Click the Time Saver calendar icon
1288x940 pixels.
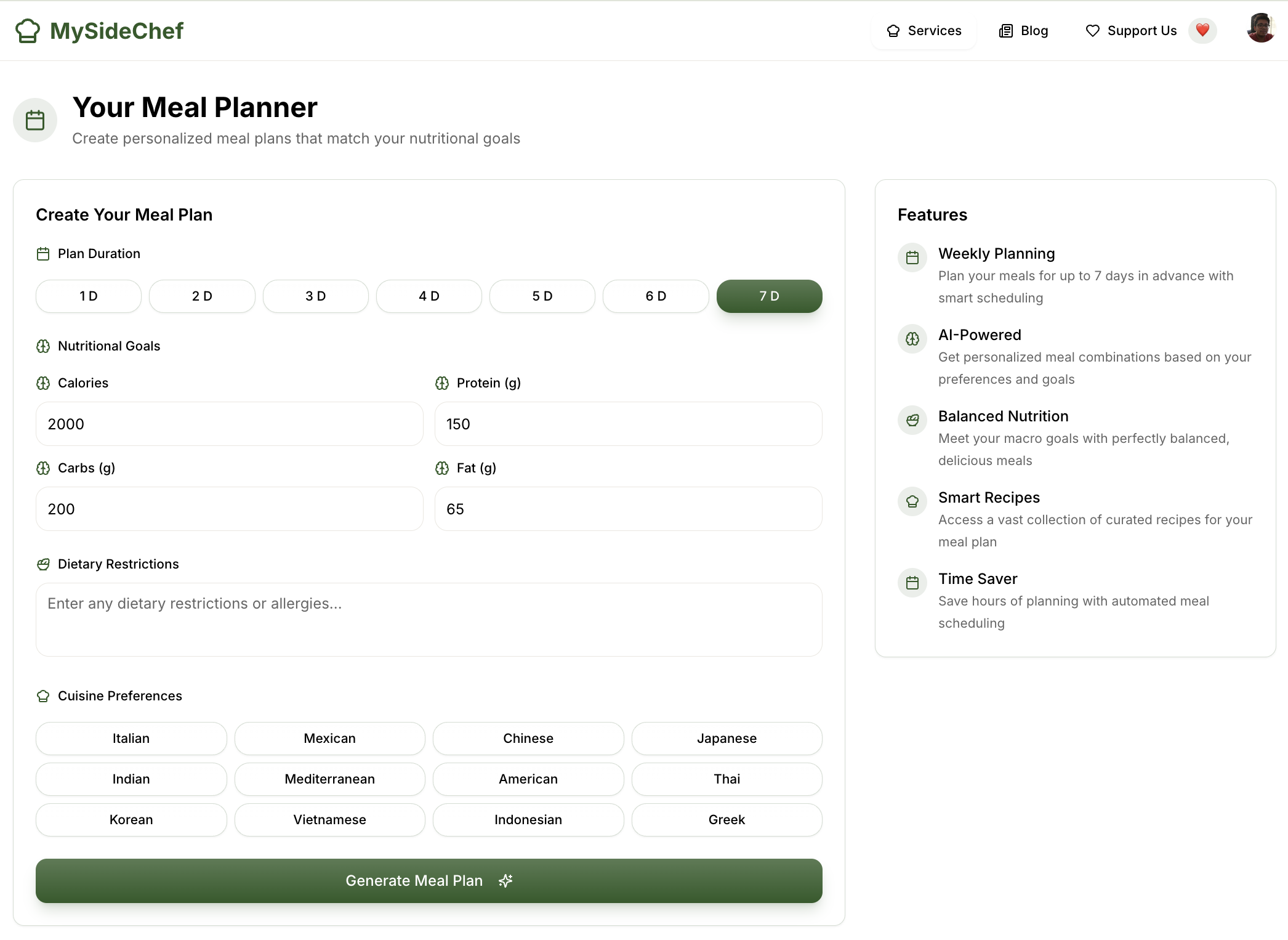coord(912,583)
